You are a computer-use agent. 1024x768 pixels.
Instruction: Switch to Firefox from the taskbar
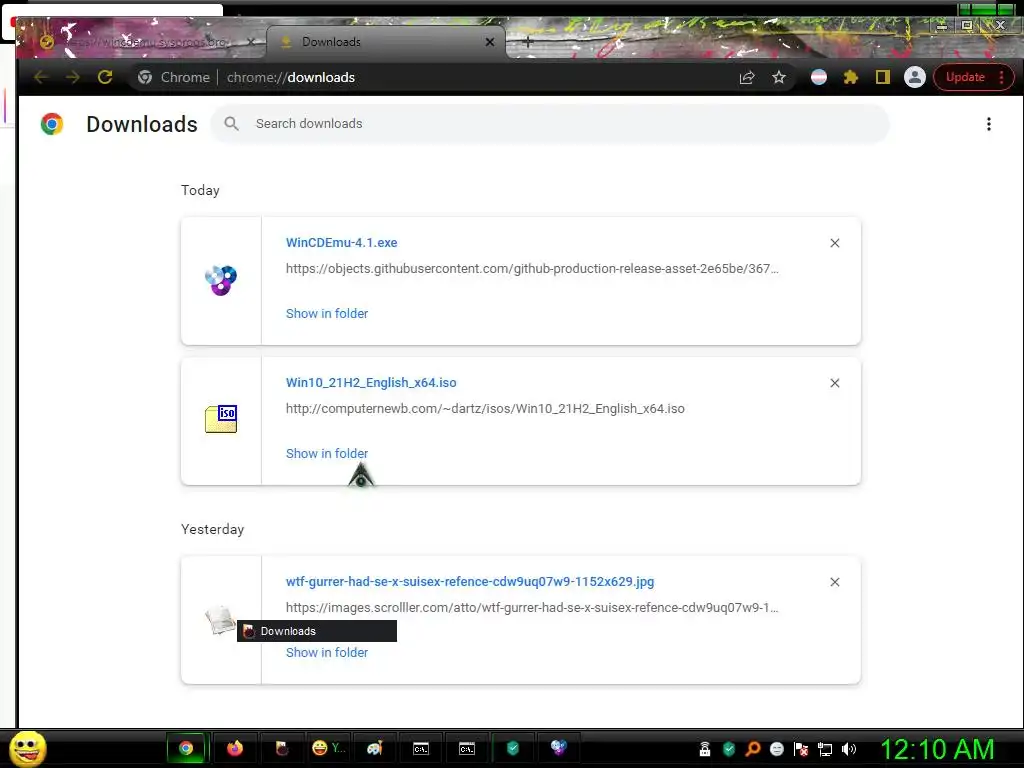pos(234,748)
